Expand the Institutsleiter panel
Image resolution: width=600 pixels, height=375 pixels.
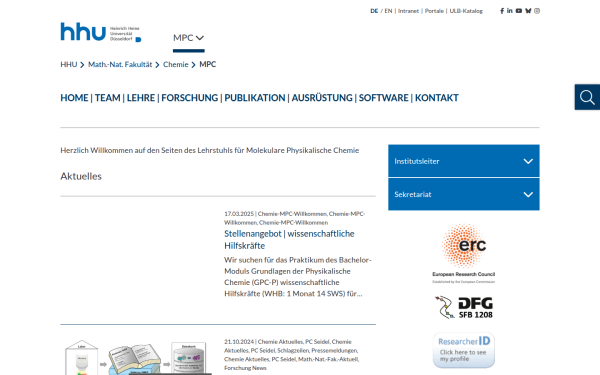coord(464,161)
